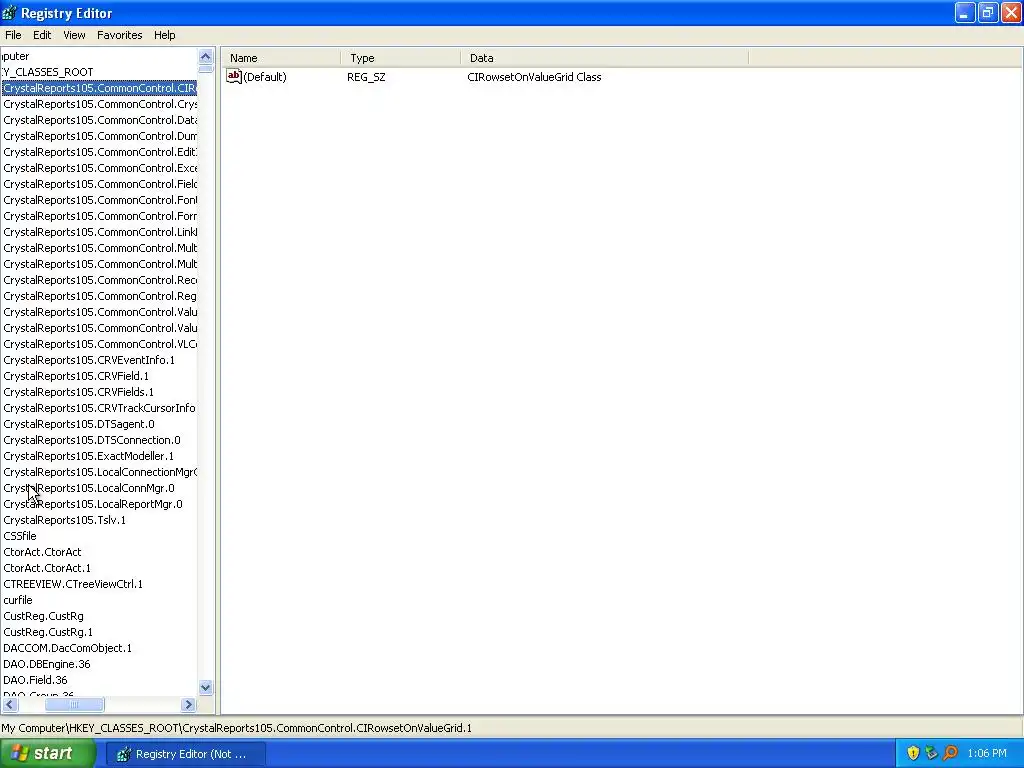Select the CSSfile key
Screen dimensions: 1024x768
click(x=20, y=536)
